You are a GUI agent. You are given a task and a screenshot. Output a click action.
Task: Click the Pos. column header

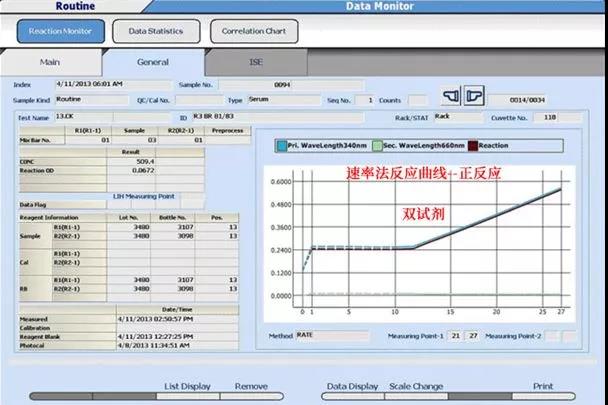tap(217, 218)
